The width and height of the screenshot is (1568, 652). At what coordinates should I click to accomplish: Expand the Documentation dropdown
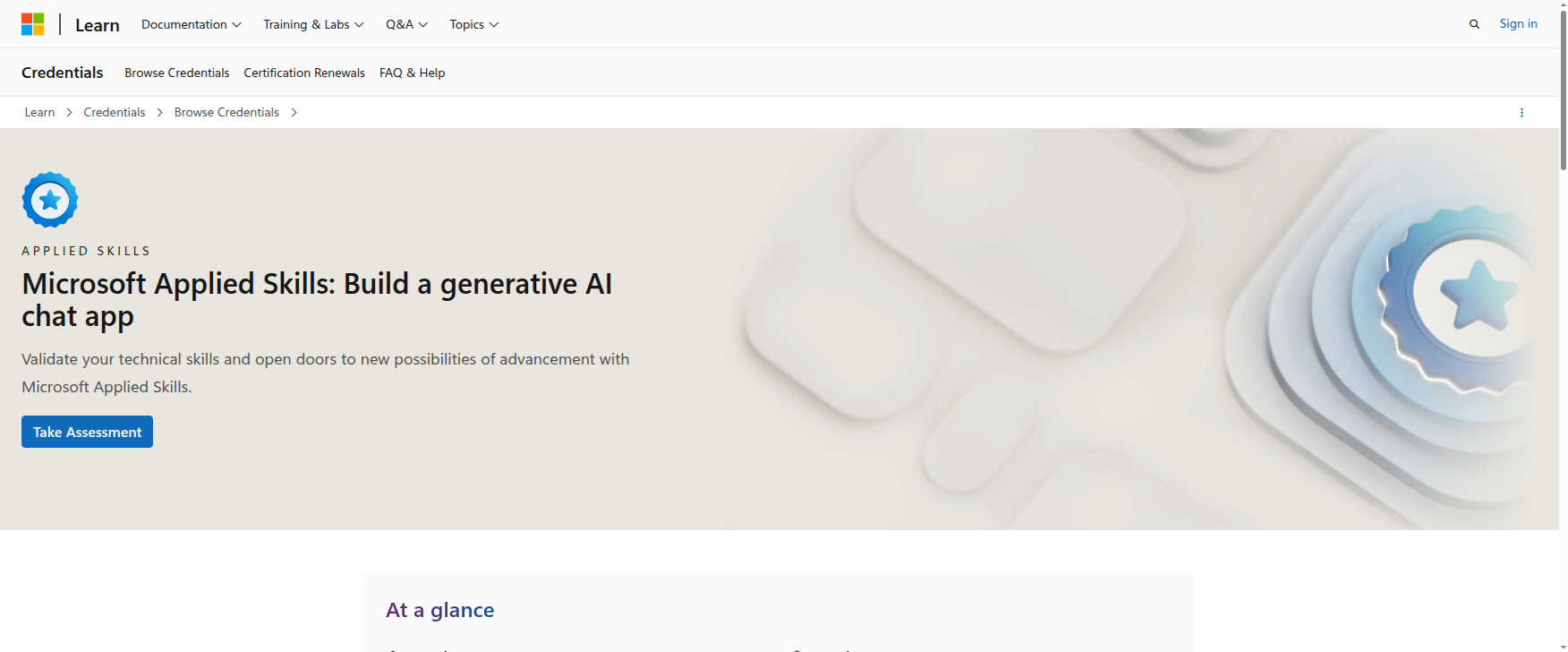tap(192, 24)
